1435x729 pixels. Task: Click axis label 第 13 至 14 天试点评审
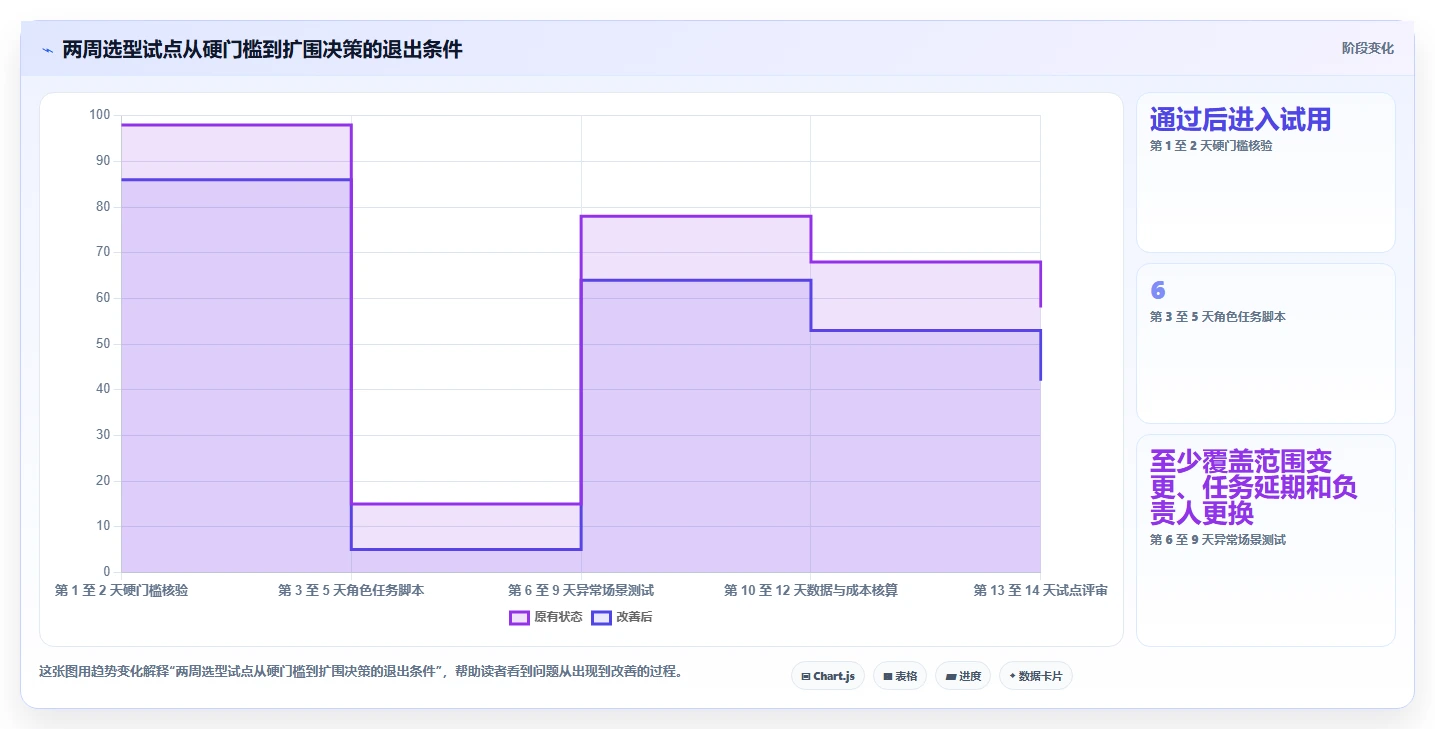point(1040,591)
